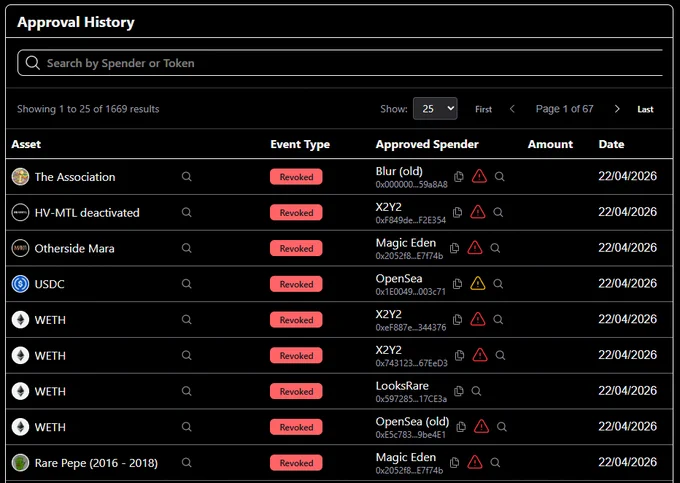This screenshot has width=680, height=483.
Task: Copy the Blur (old) spender address
Action: pos(458,176)
